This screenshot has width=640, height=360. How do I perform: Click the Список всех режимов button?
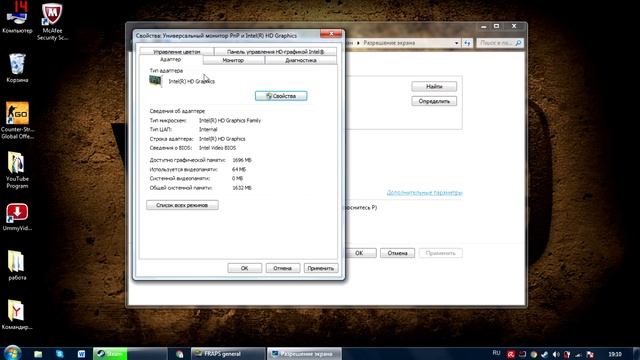pyautogui.click(x=182, y=205)
